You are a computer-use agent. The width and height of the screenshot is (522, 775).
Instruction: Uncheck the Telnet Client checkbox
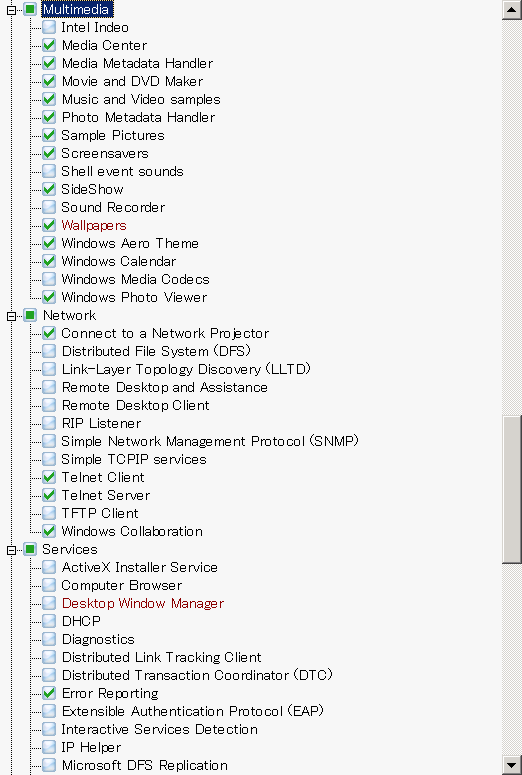49,477
